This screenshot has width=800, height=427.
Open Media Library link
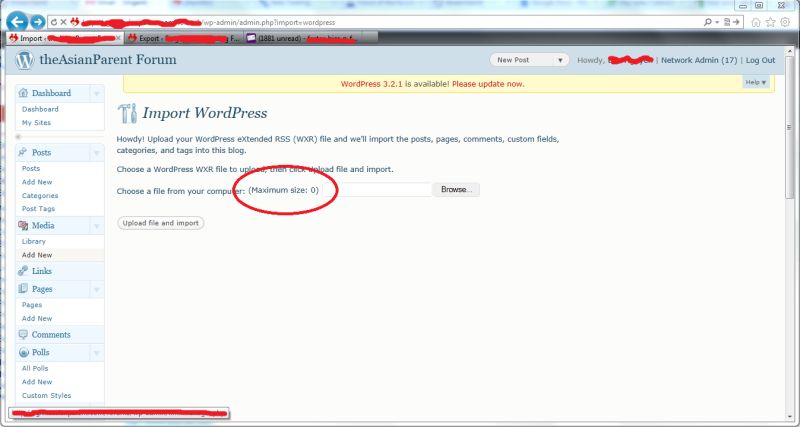tap(34, 241)
